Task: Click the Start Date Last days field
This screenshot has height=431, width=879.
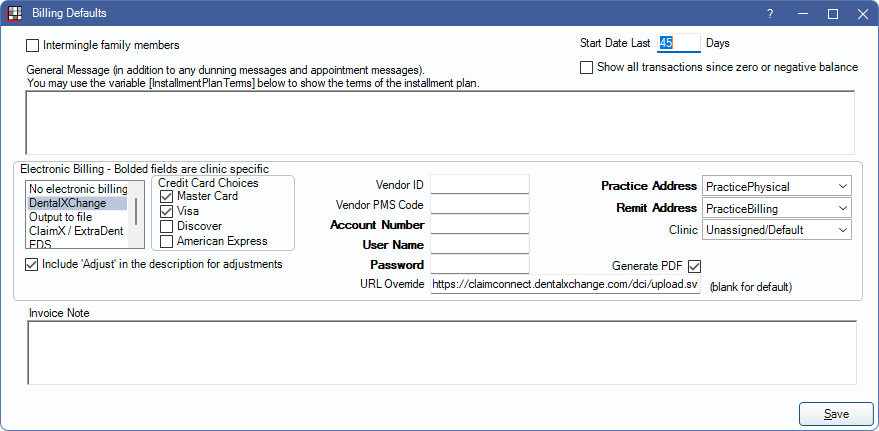Action: click(x=678, y=43)
